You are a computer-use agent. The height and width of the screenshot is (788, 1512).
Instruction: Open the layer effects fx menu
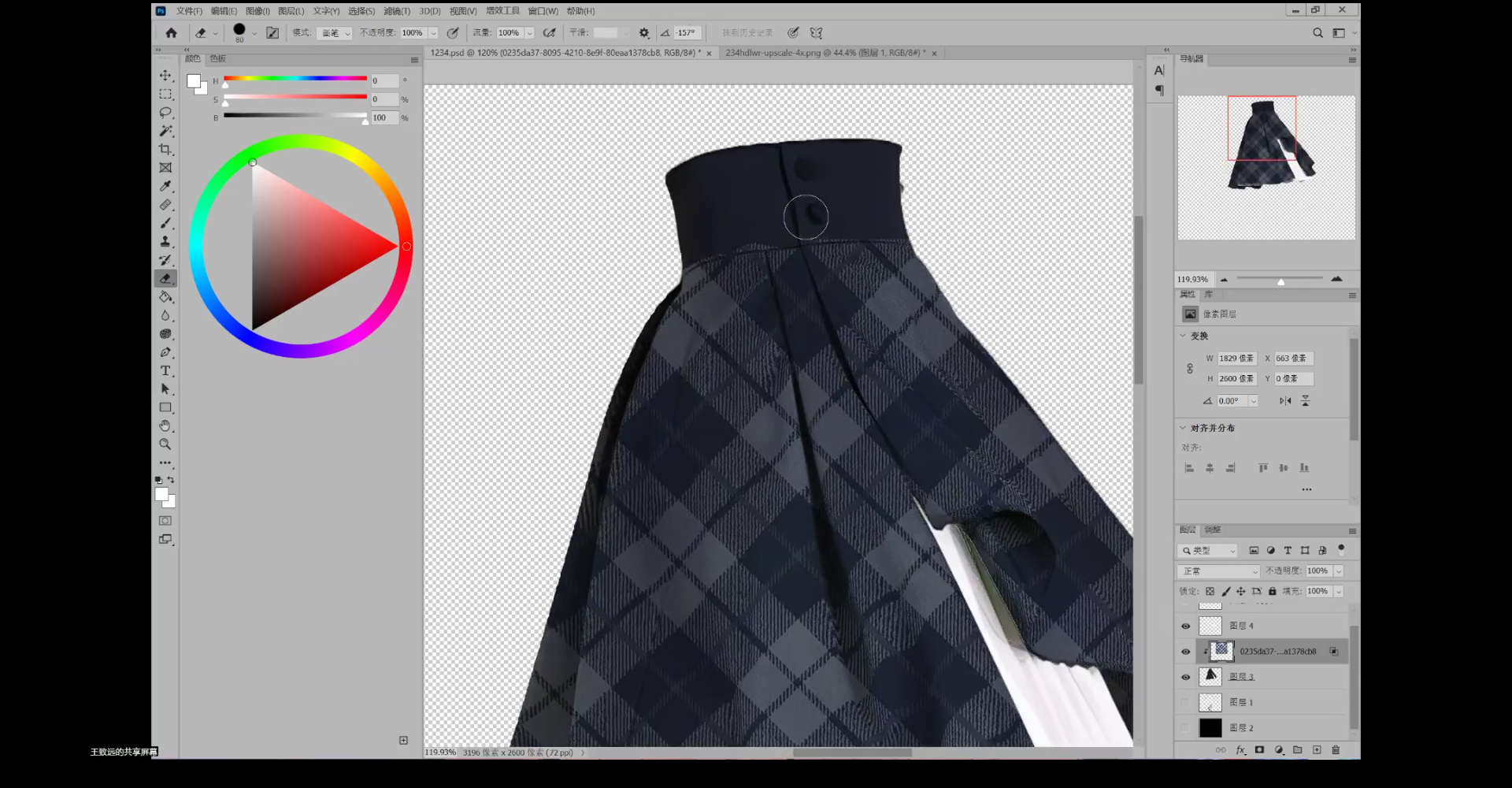[x=1240, y=750]
